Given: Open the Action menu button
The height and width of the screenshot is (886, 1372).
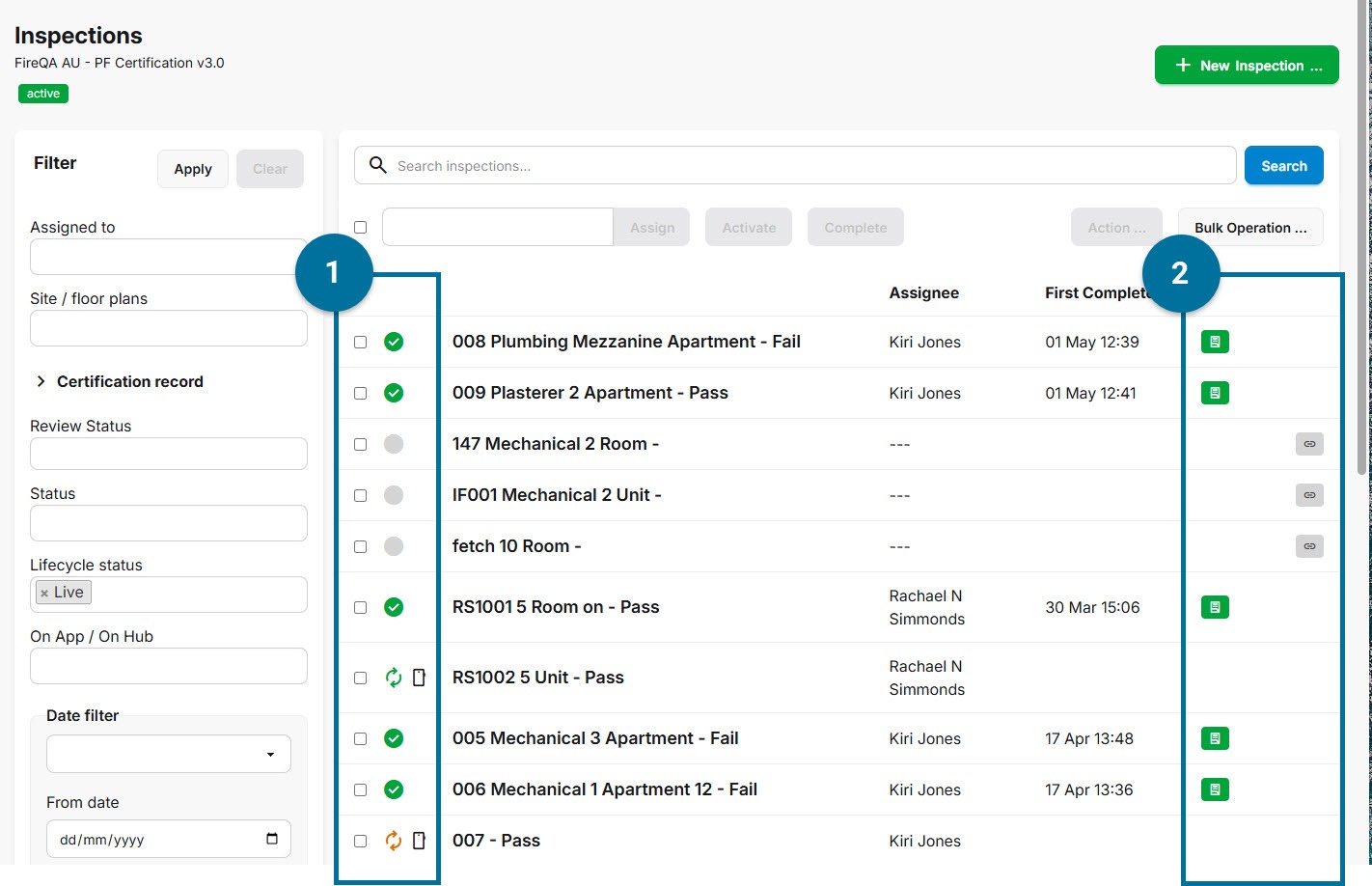Looking at the screenshot, I should pos(1116,227).
